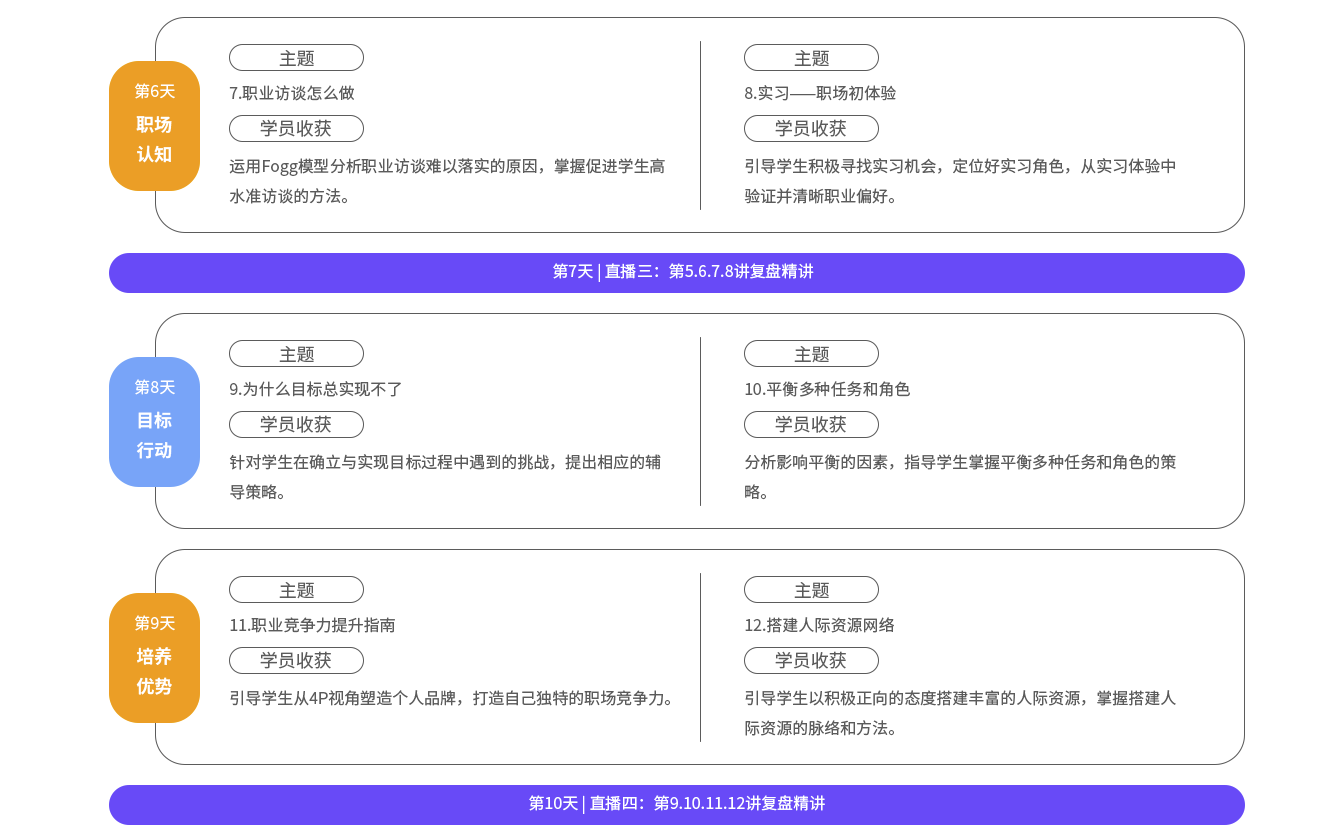Click 主题 pill above 10.平衡多种任务和角色
1342x834 pixels.
click(811, 354)
